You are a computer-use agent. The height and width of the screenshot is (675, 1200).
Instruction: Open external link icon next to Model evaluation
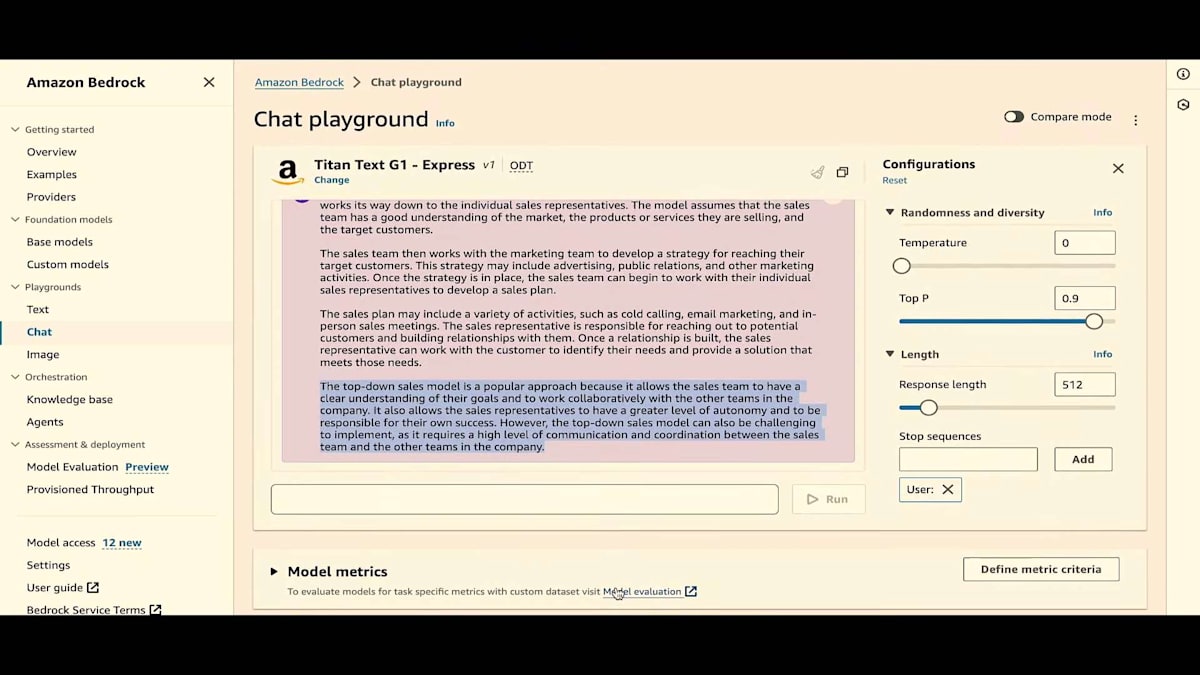click(x=691, y=592)
